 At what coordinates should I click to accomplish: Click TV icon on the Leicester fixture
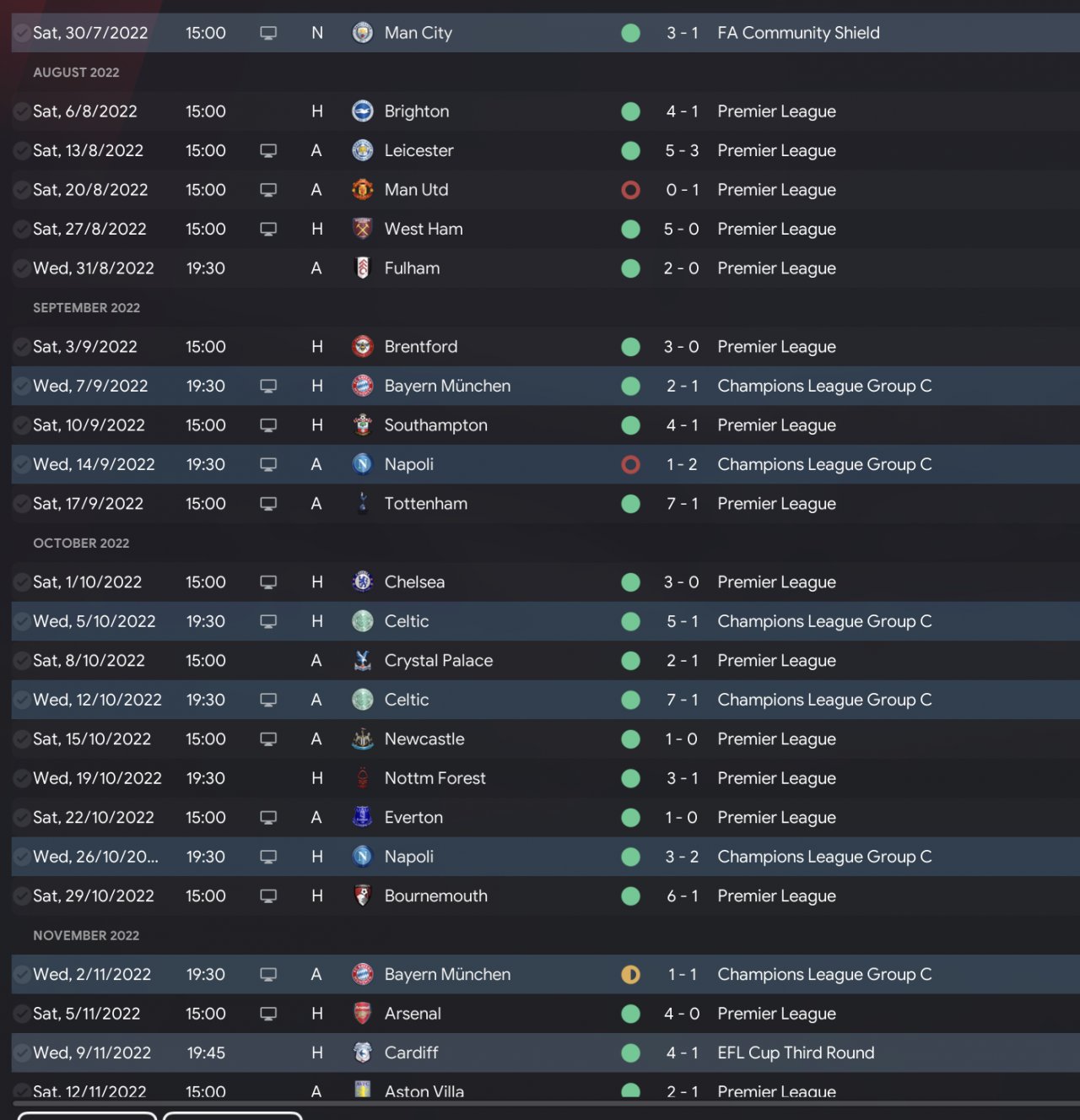tap(268, 150)
